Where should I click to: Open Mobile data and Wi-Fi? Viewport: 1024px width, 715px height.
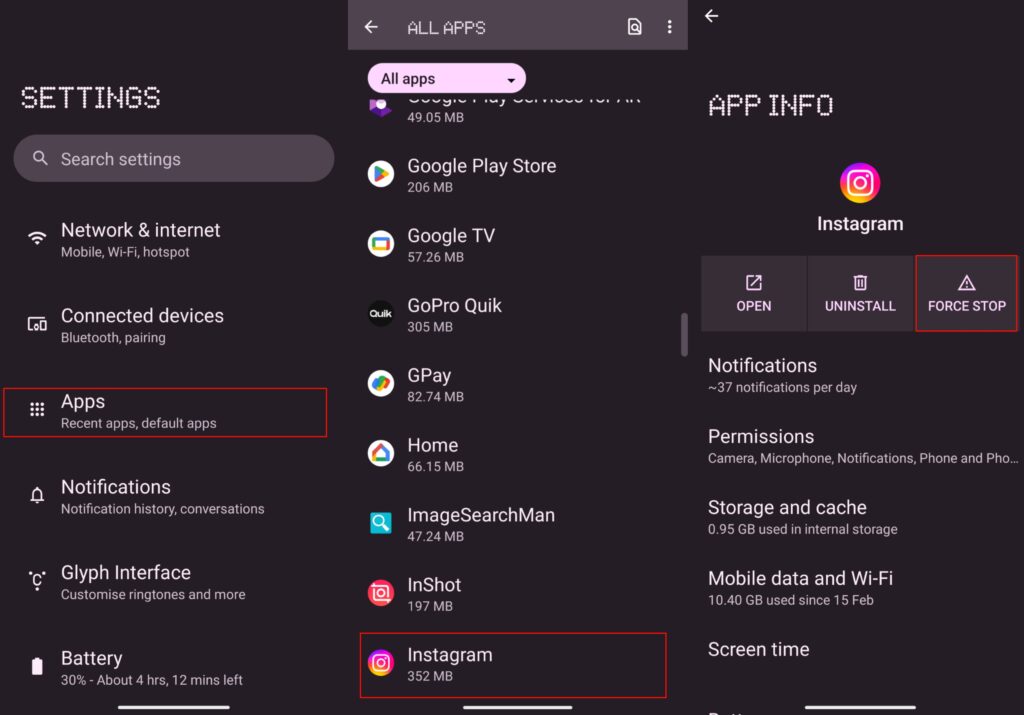click(x=859, y=588)
